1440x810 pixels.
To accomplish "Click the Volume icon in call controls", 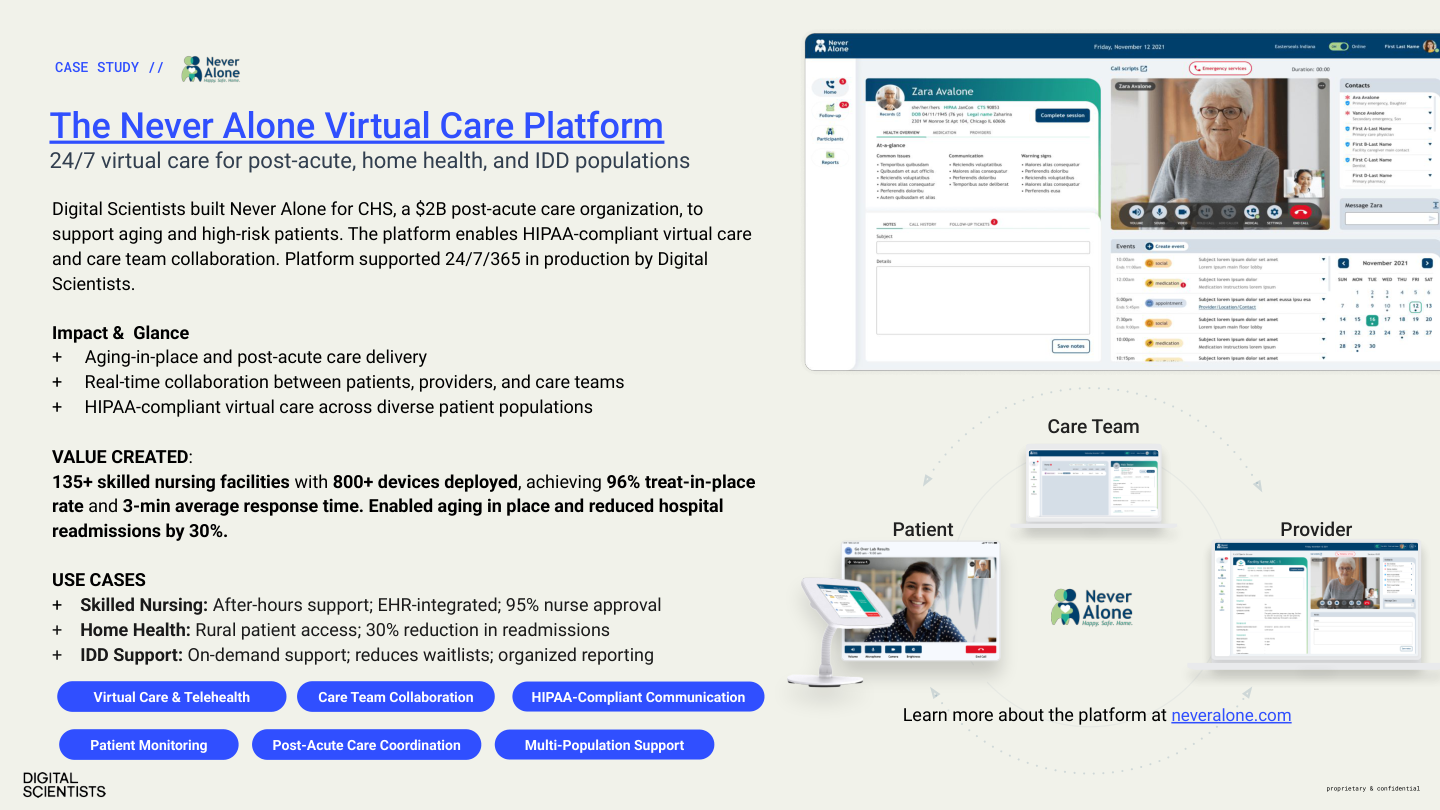I will tap(1137, 212).
